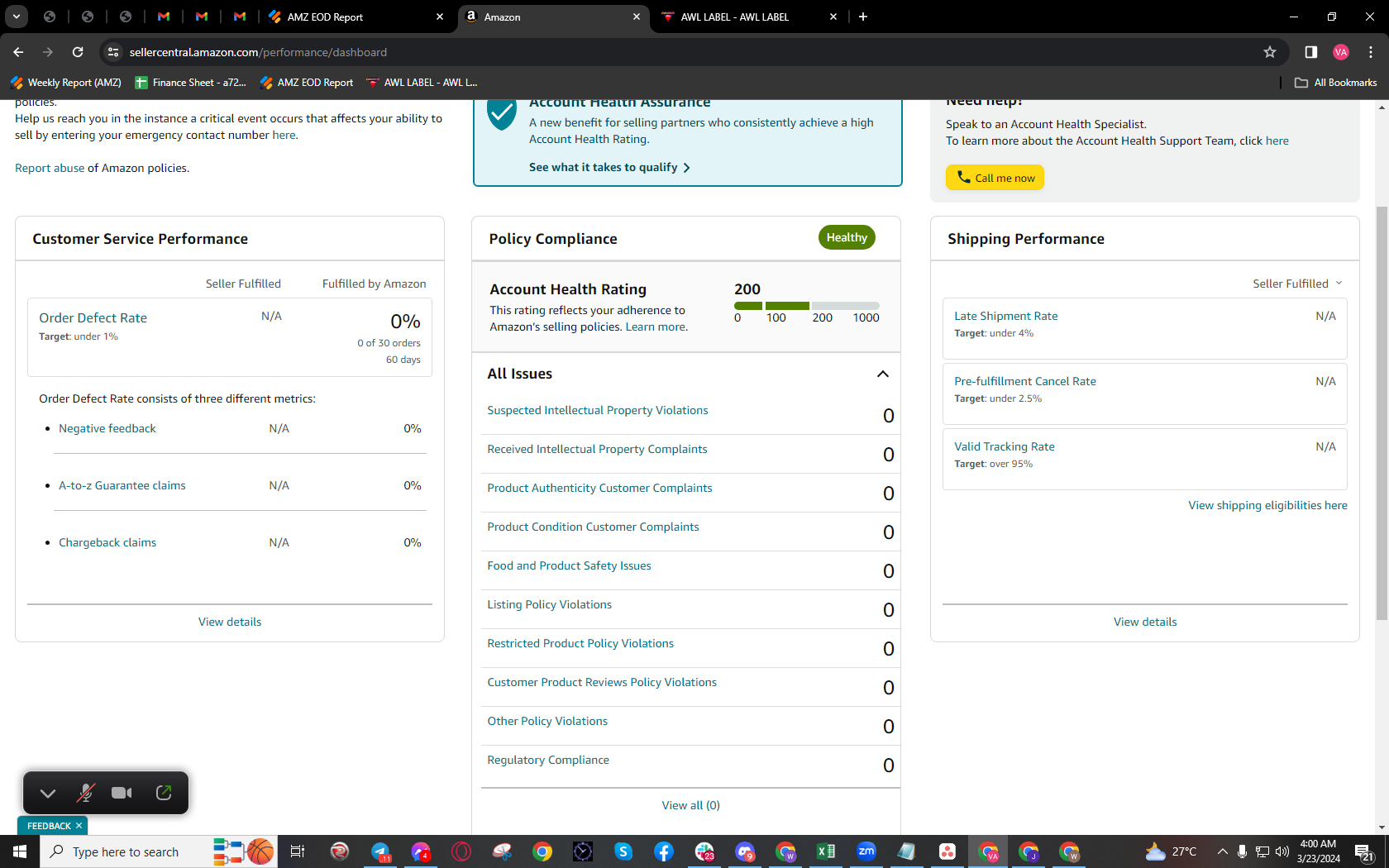Open the AMZ EOD Report bookmark
Image resolution: width=1389 pixels, height=868 pixels.
pos(306,83)
